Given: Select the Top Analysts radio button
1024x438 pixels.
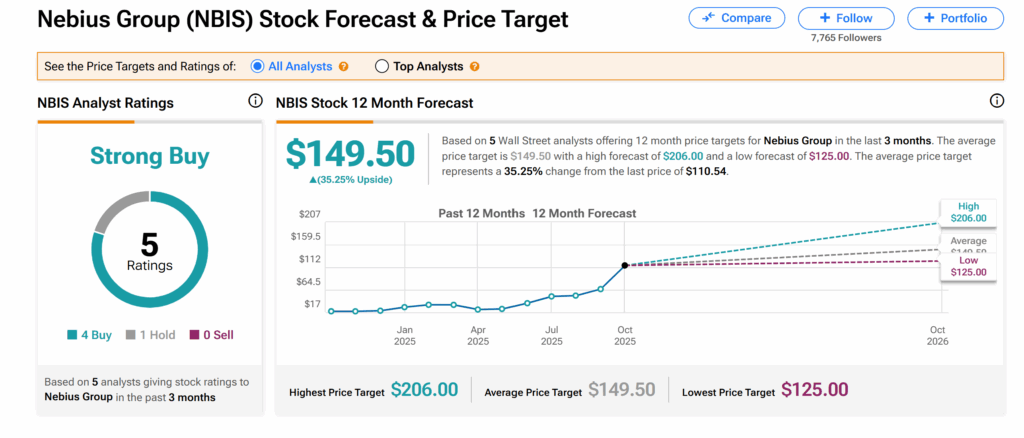Looking at the screenshot, I should point(382,67).
